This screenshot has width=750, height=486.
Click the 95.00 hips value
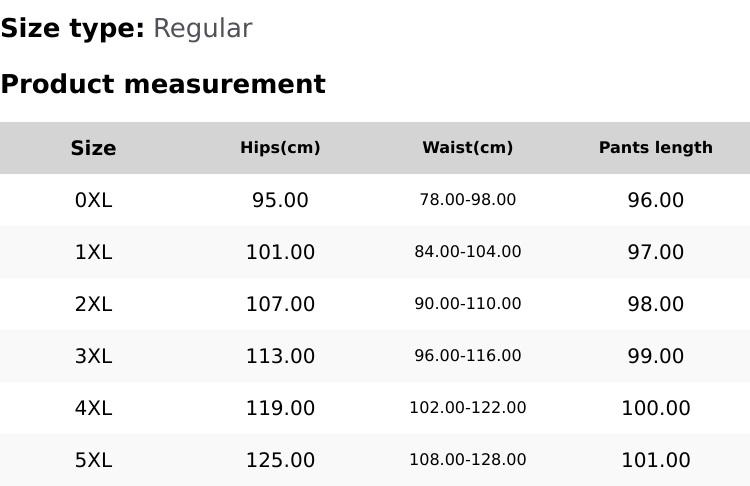[x=280, y=200]
